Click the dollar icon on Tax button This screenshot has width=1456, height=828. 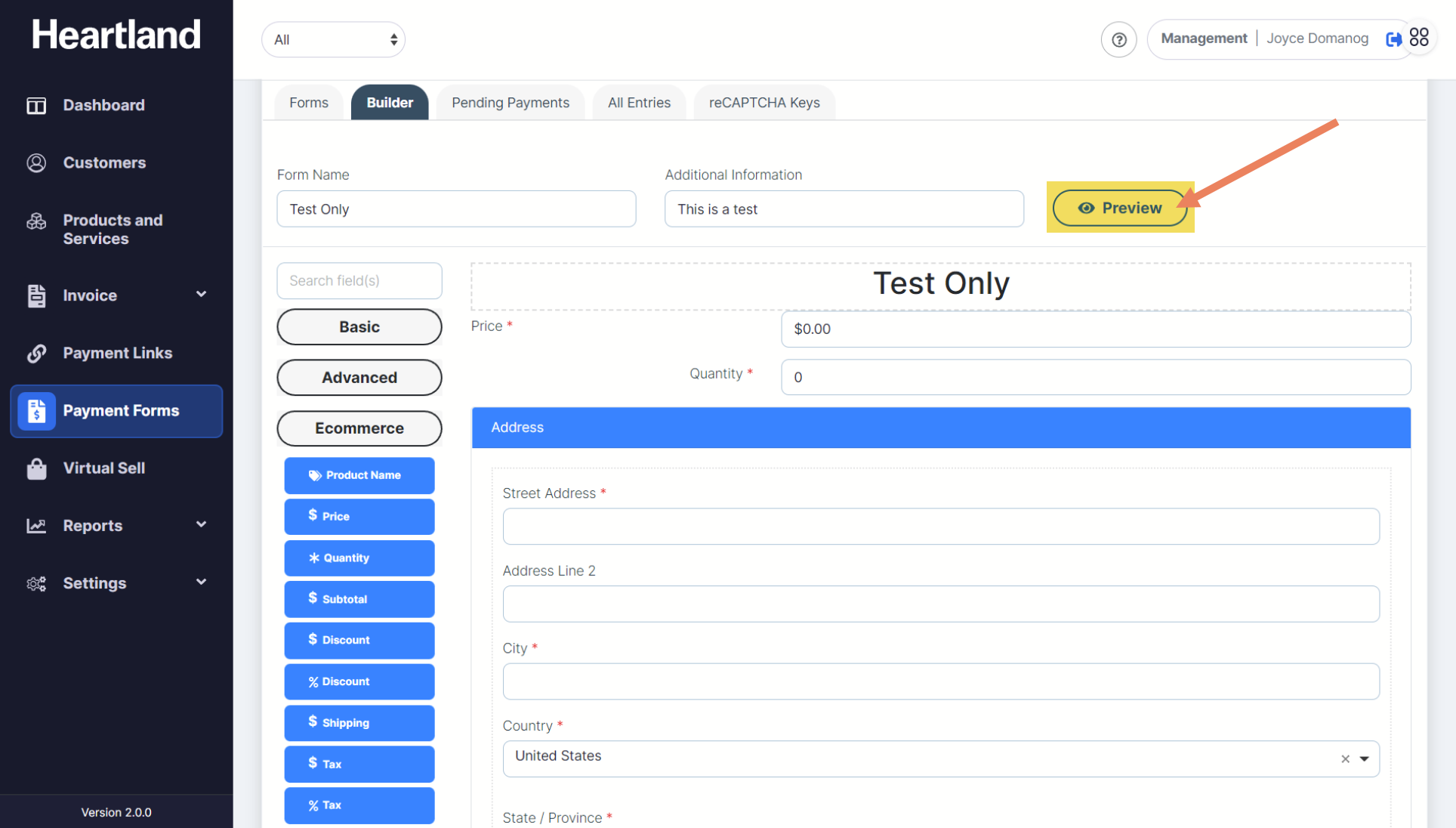pyautogui.click(x=313, y=763)
